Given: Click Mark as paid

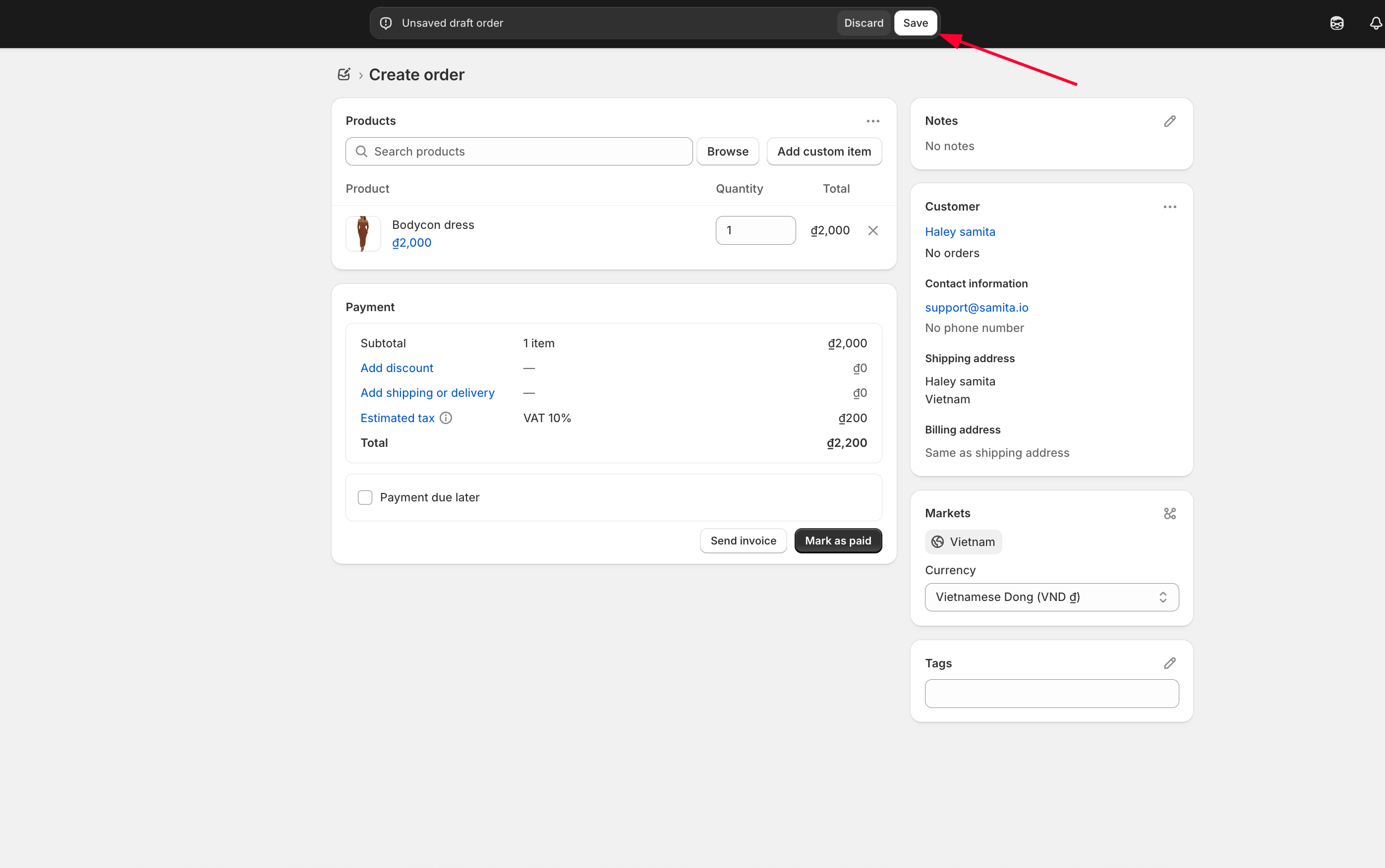Looking at the screenshot, I should click(x=838, y=541).
